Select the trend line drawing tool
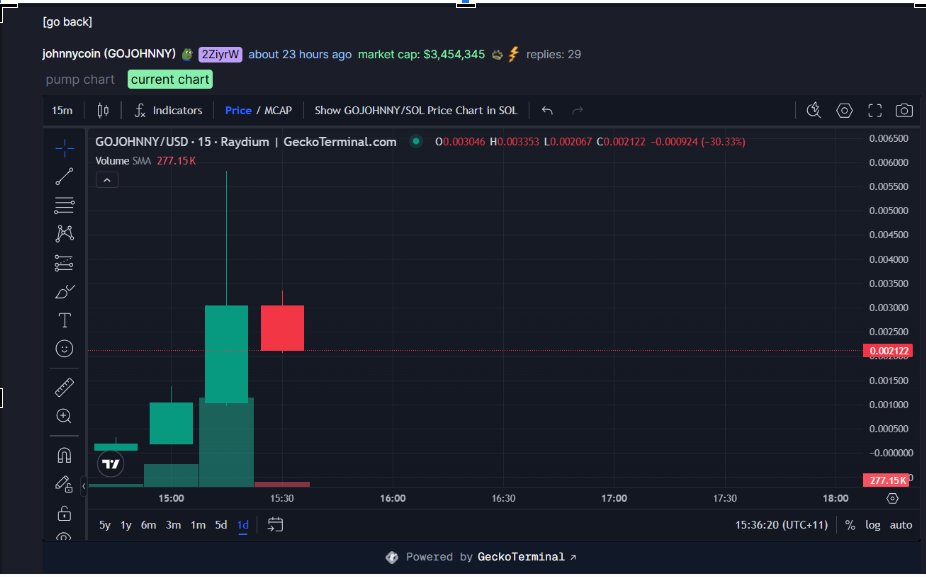Image resolution: width=926 pixels, height=577 pixels. 64,176
